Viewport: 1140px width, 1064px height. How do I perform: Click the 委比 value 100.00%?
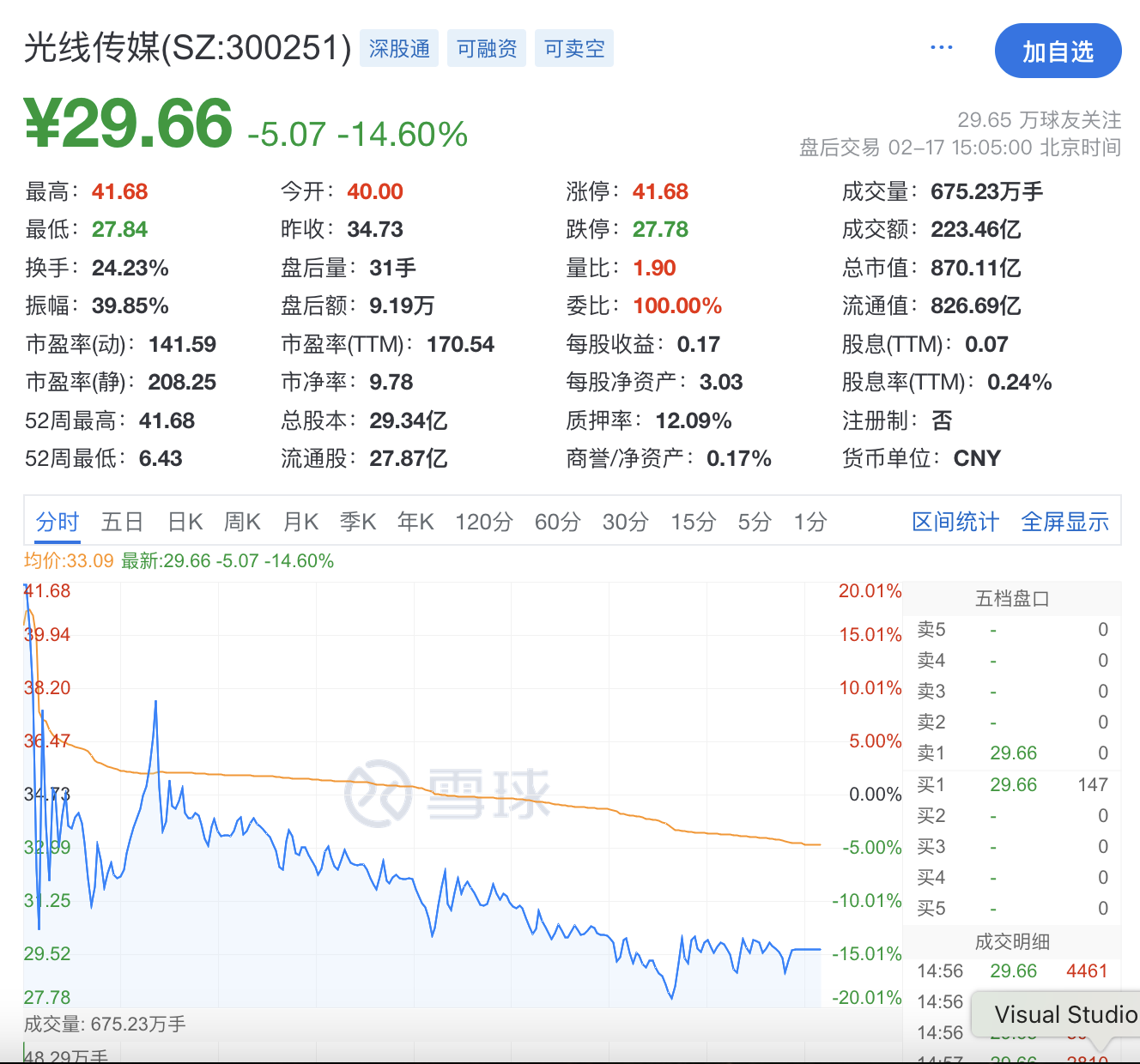(x=677, y=305)
